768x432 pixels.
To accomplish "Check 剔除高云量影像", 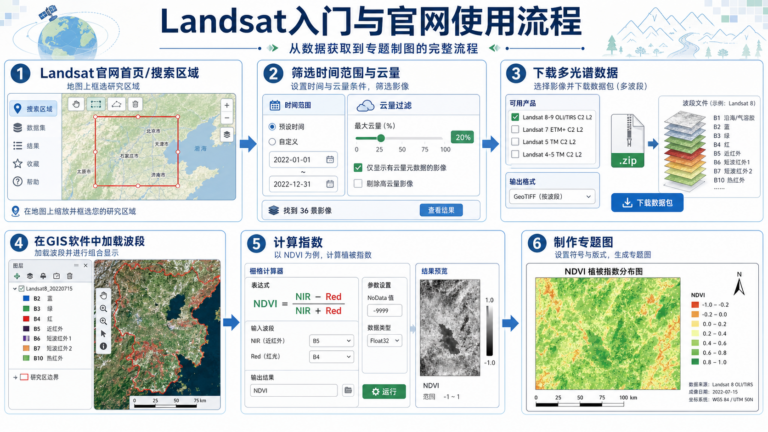I will pyautogui.click(x=358, y=184).
